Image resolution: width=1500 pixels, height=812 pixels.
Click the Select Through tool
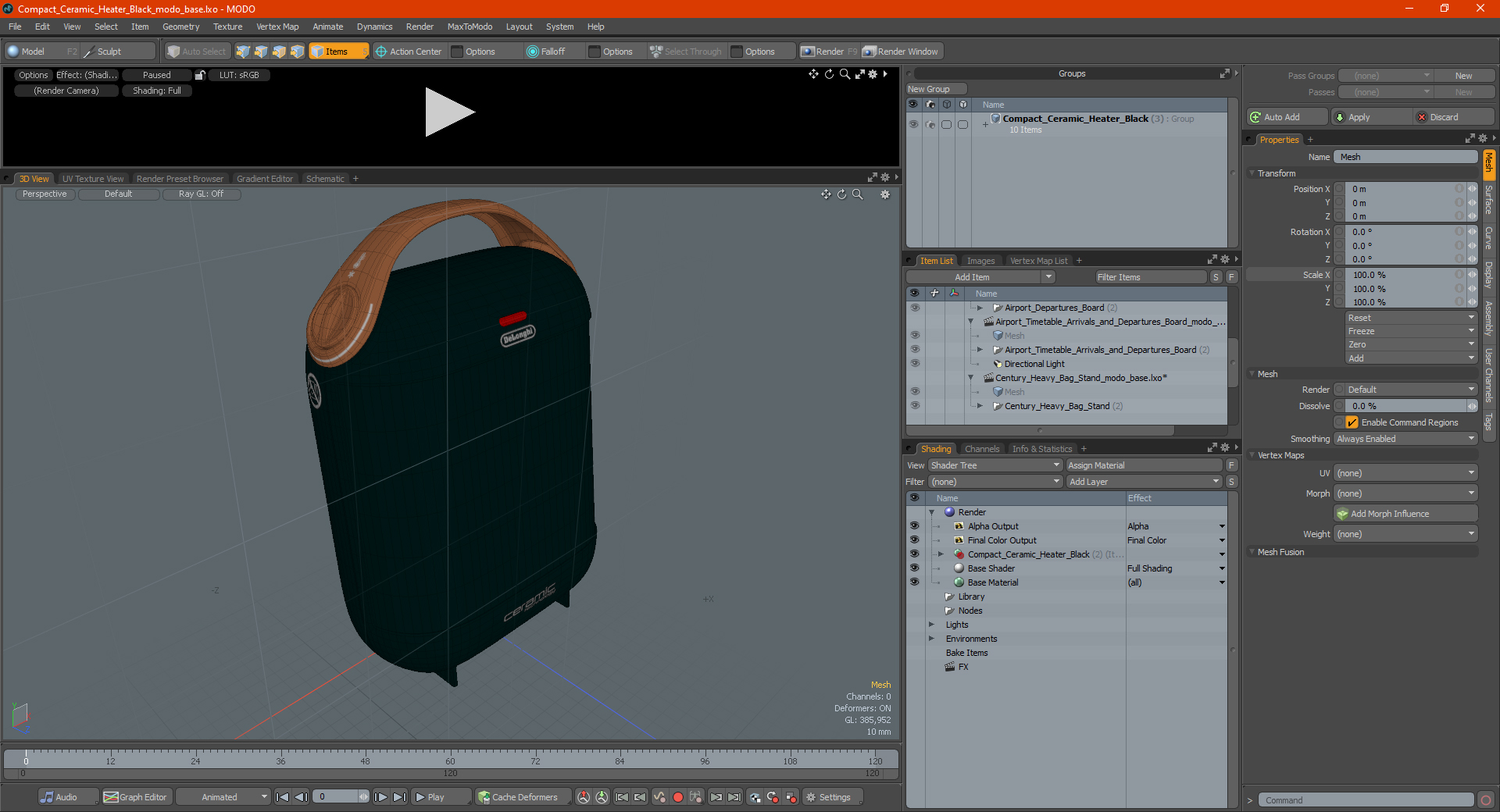pyautogui.click(x=686, y=52)
